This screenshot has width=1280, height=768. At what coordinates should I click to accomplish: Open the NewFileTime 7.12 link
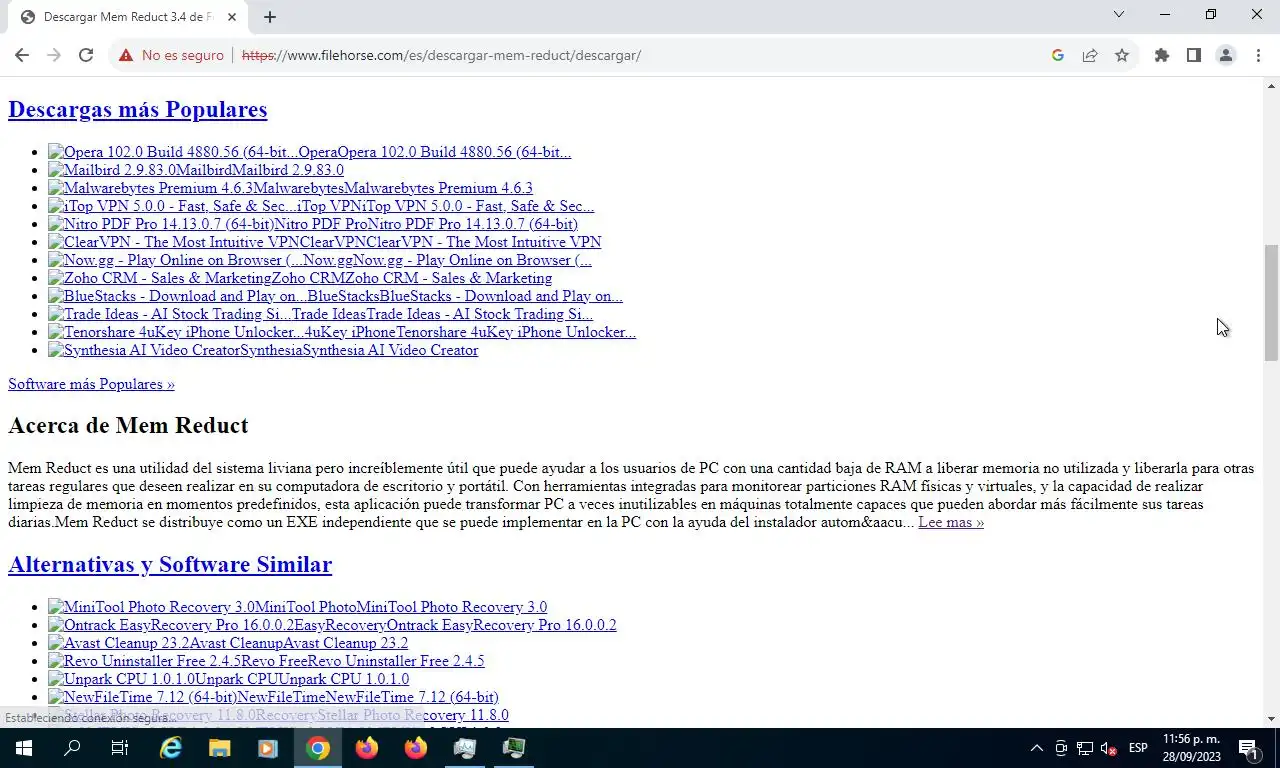point(273,697)
